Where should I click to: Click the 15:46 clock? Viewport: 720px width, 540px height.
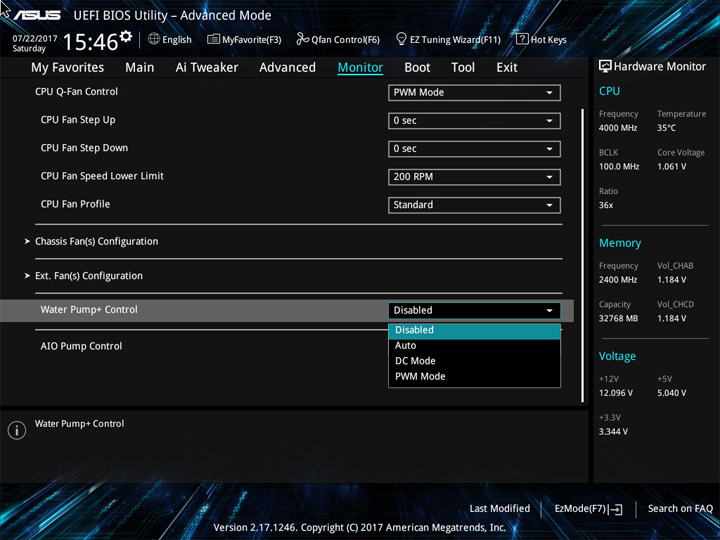(90, 42)
